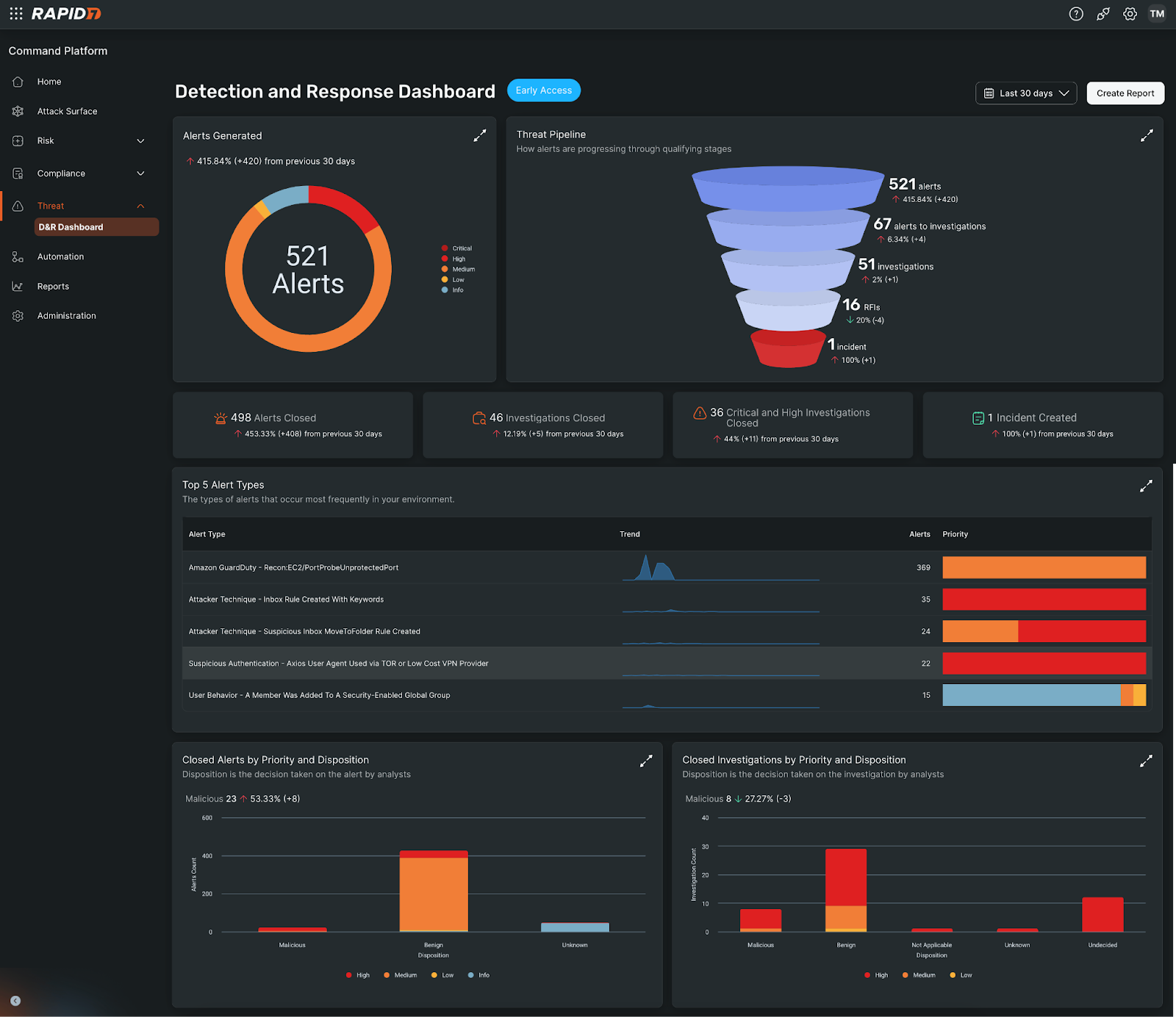Expand the Threat Pipeline panel

click(x=1147, y=135)
